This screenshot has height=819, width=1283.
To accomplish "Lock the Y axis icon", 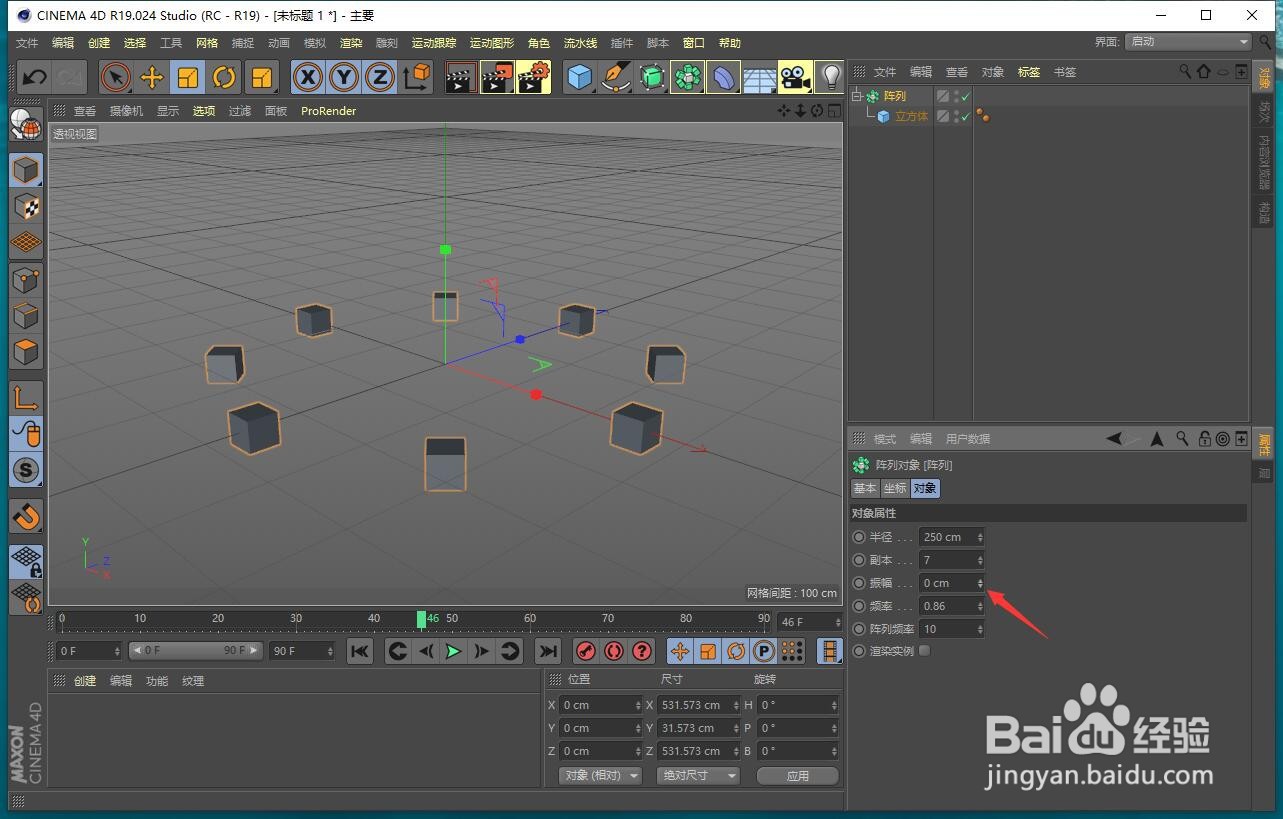I will click(x=343, y=77).
